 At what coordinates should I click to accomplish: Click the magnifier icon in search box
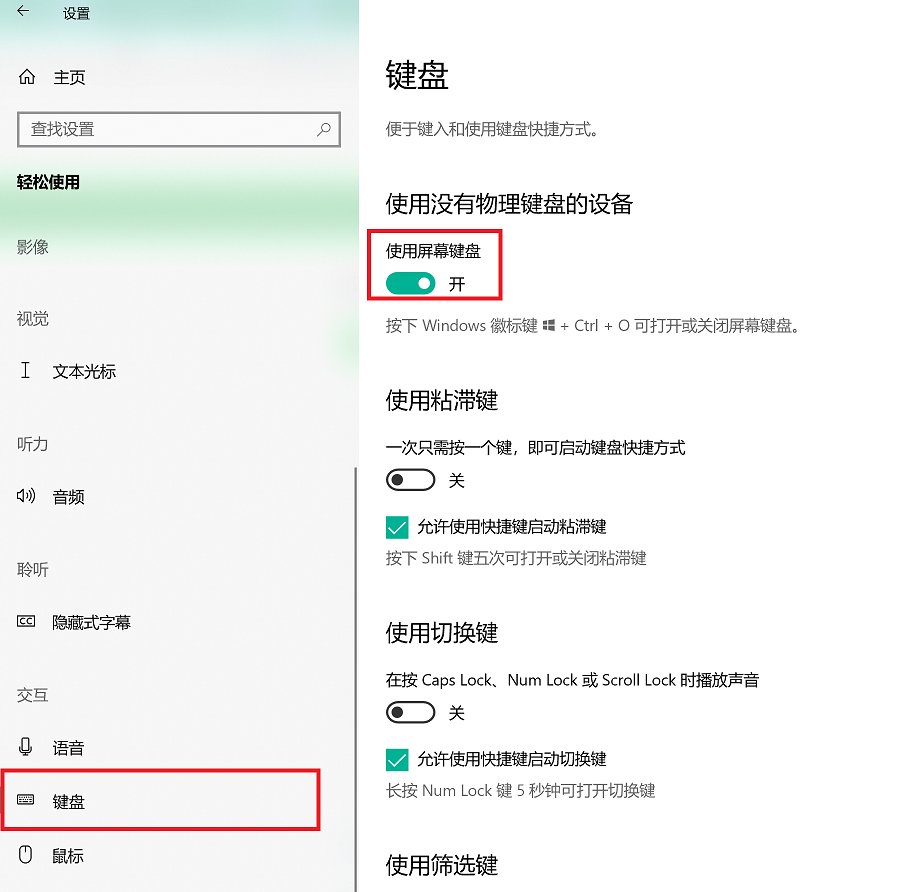click(322, 129)
